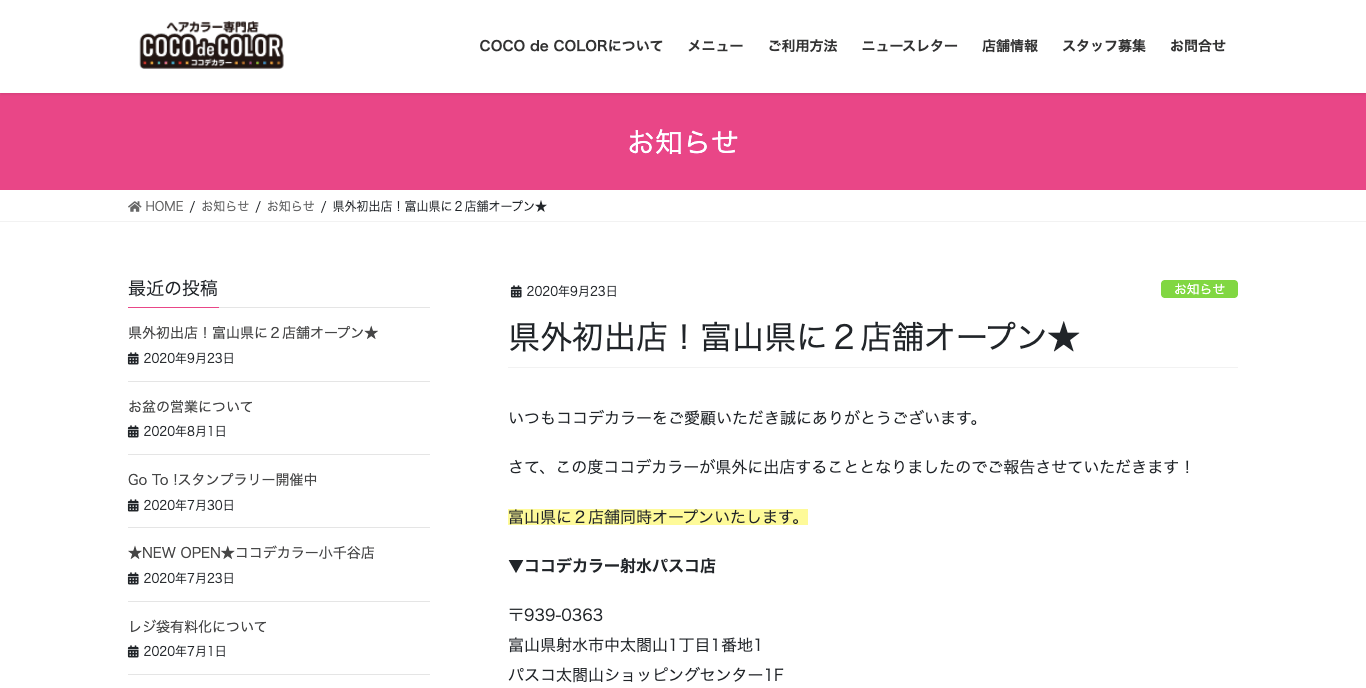Click calendar icon next to 2020年7月1日
1366x688 pixels.
click(133, 652)
